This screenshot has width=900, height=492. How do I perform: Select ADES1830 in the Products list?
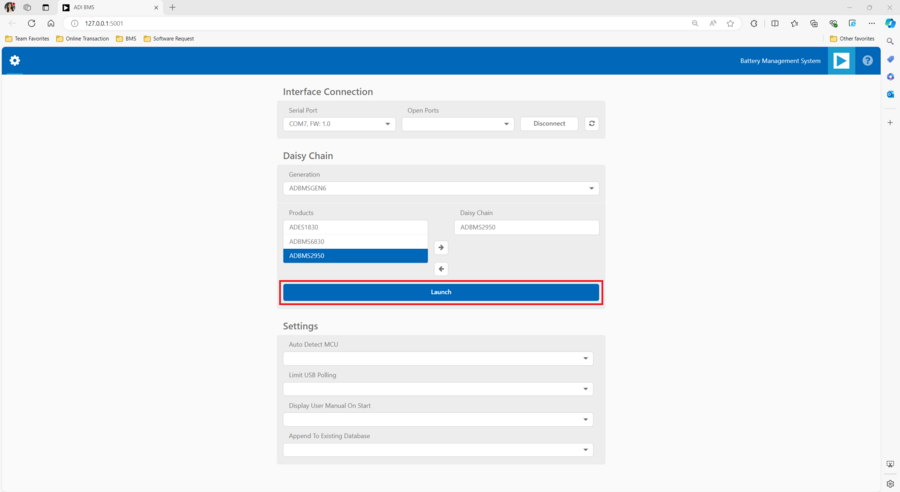[x=355, y=227]
